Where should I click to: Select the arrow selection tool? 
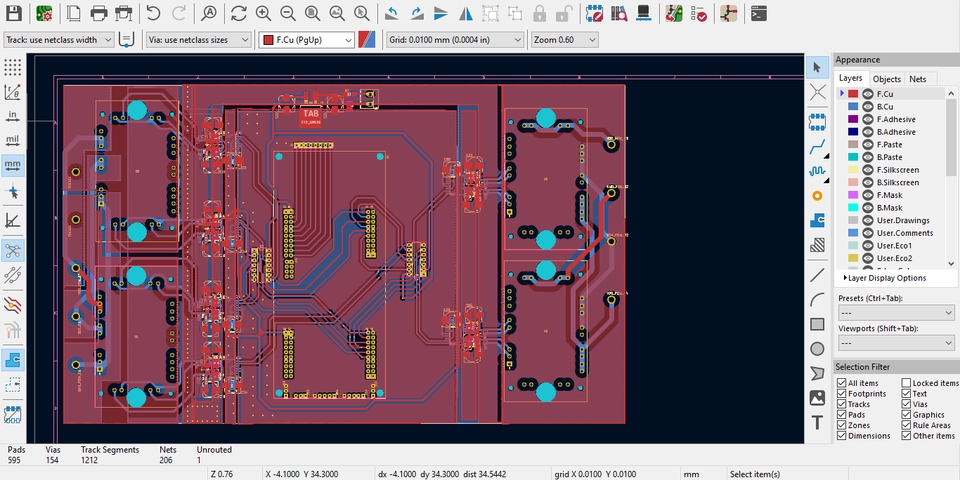point(817,67)
